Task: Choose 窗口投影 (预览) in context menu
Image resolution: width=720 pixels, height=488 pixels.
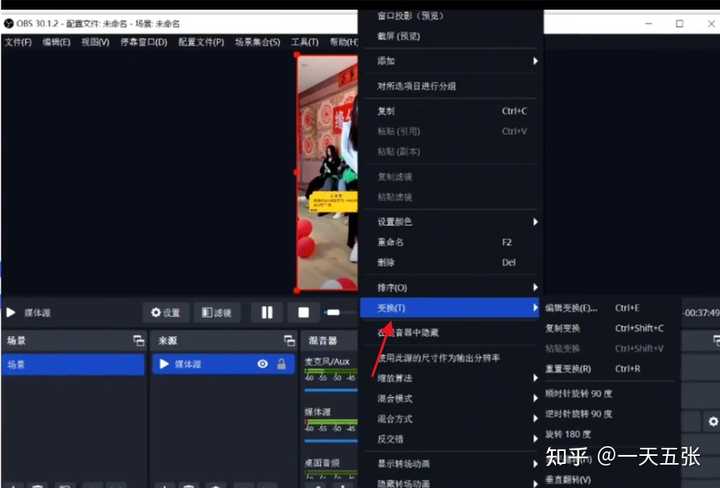Action: tap(450, 16)
